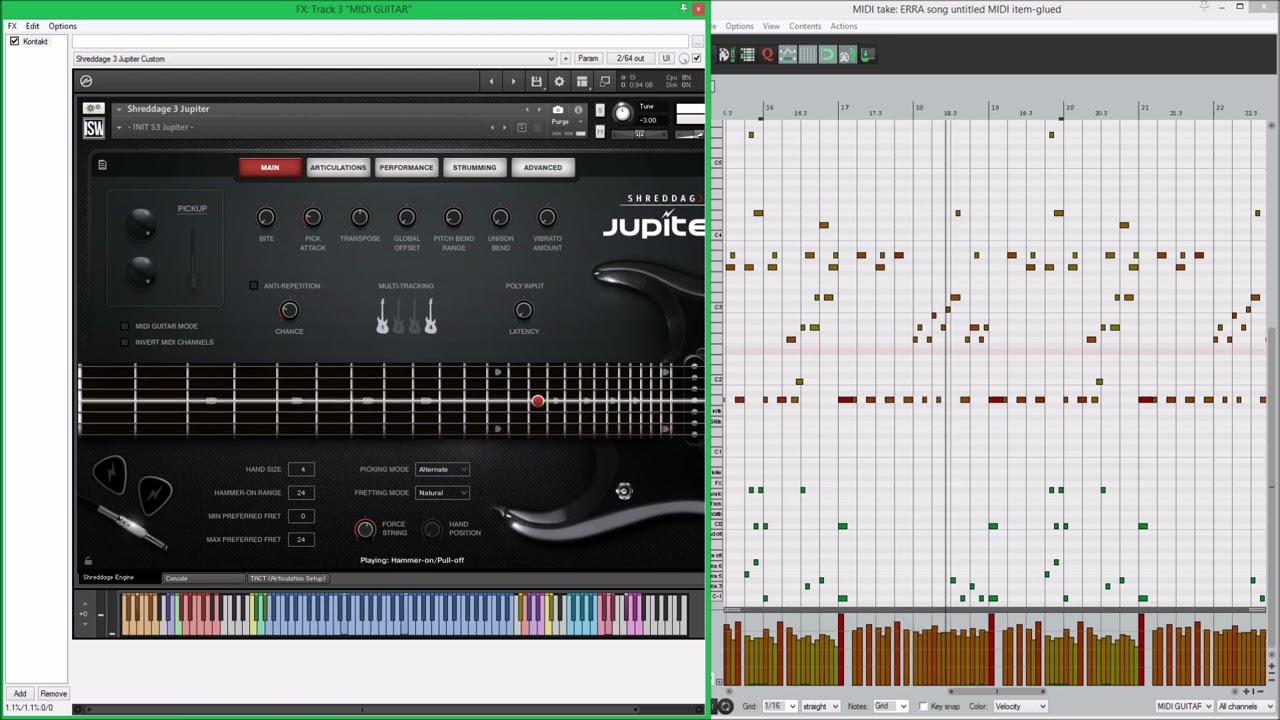
Task: Show instrument info icon
Action: 578,110
